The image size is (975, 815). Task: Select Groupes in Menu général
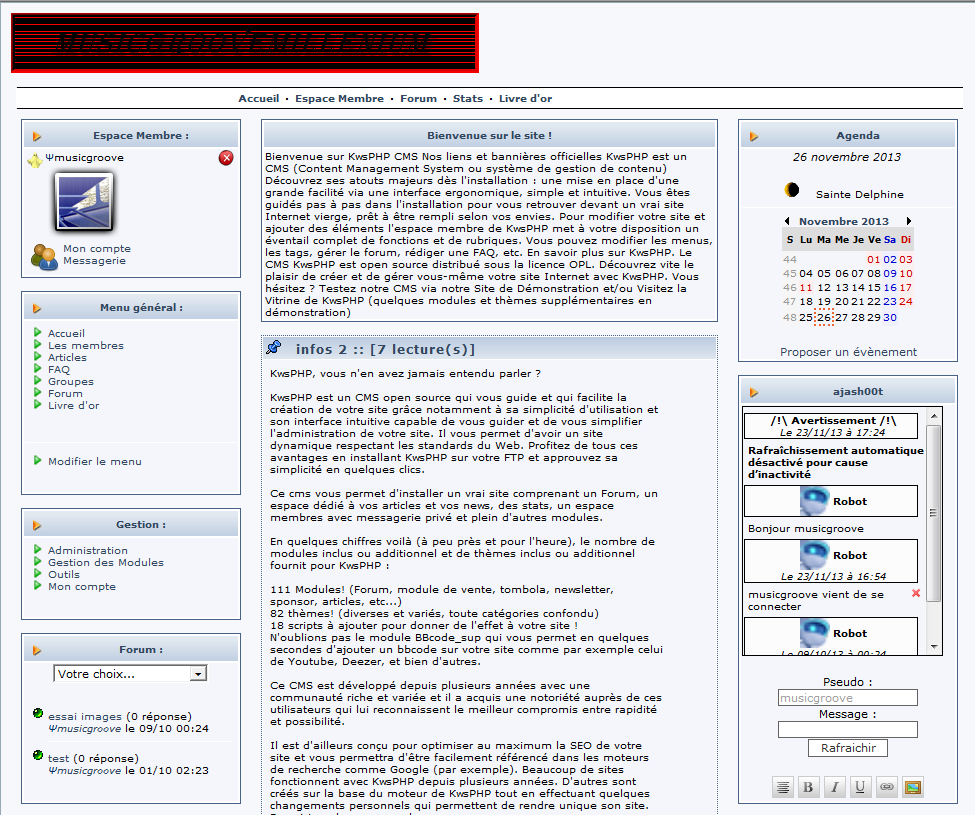(71, 381)
